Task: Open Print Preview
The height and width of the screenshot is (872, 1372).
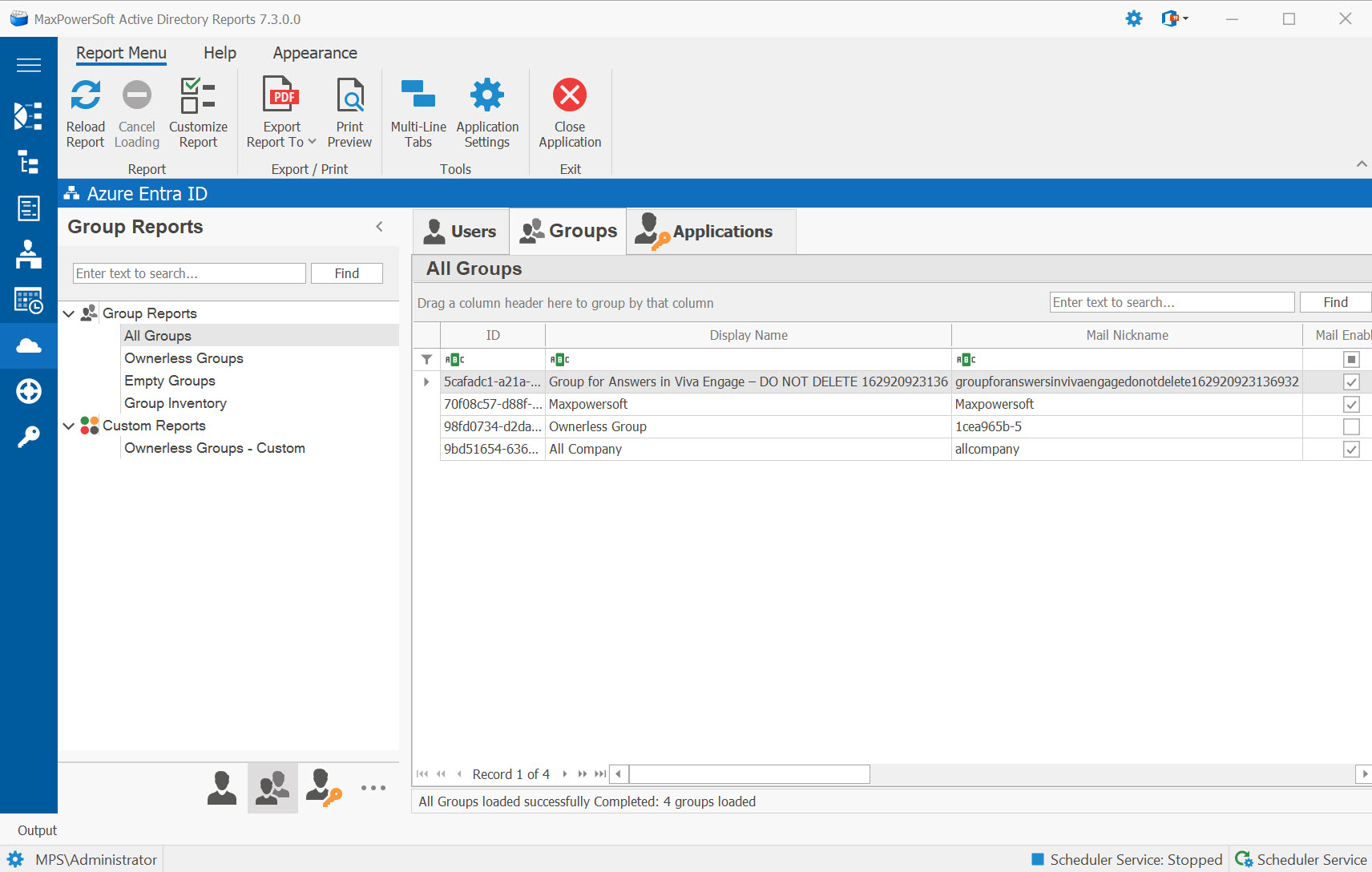Action: tap(349, 98)
